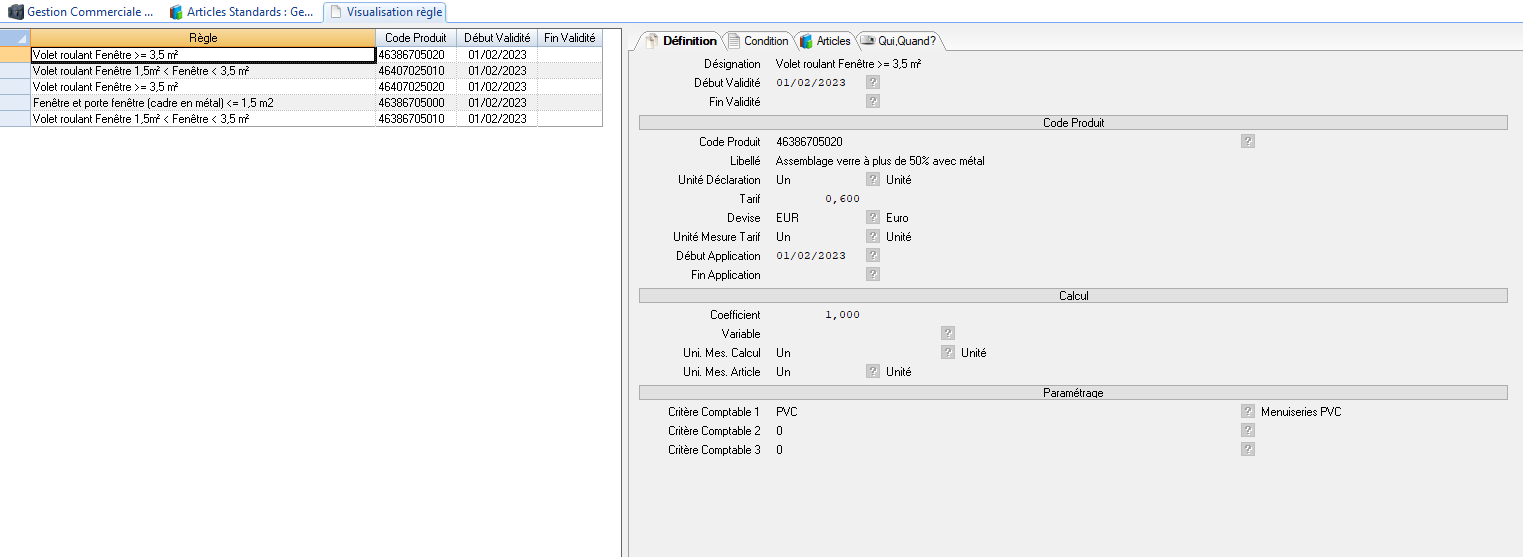Click the Fin Validité column header
The width and height of the screenshot is (1523, 557).
click(569, 38)
